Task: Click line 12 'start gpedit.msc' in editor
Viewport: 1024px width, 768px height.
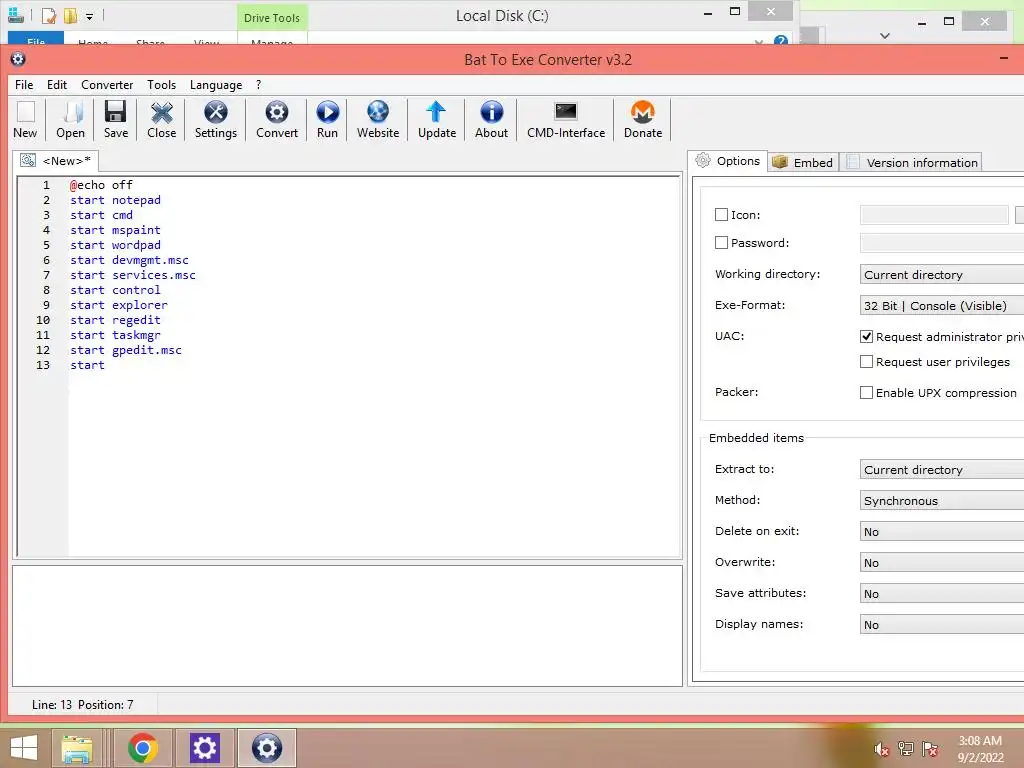Action: click(126, 350)
